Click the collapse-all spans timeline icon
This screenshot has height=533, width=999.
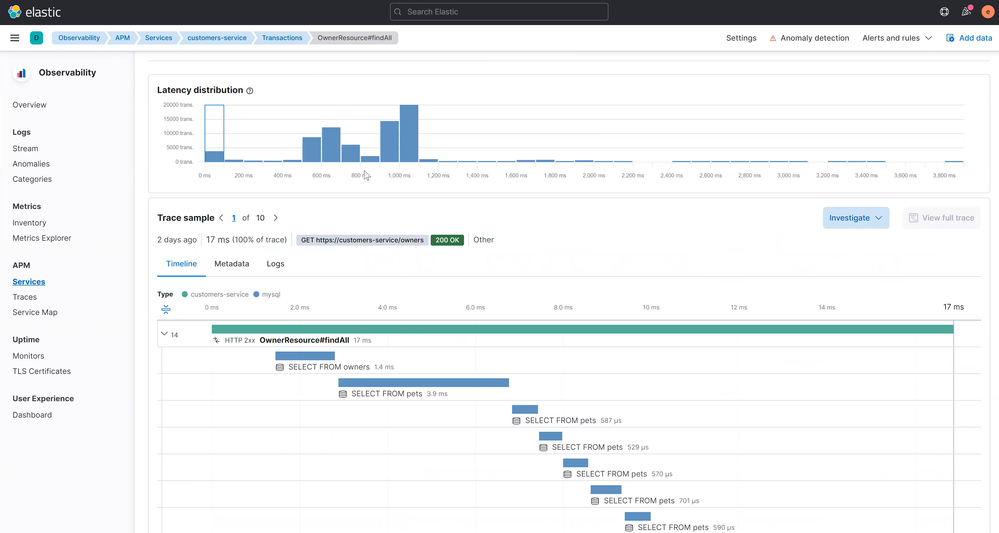click(x=166, y=309)
